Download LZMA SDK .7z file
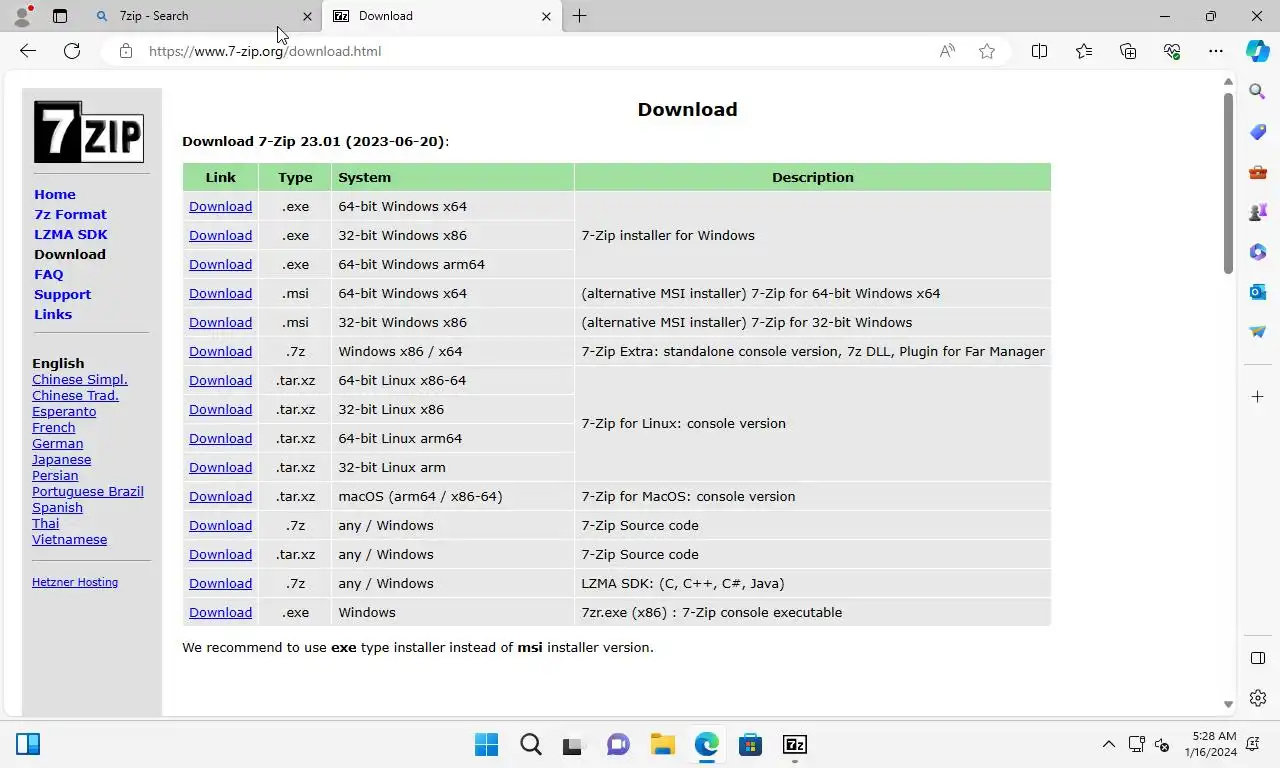The width and height of the screenshot is (1280, 768). (x=220, y=583)
